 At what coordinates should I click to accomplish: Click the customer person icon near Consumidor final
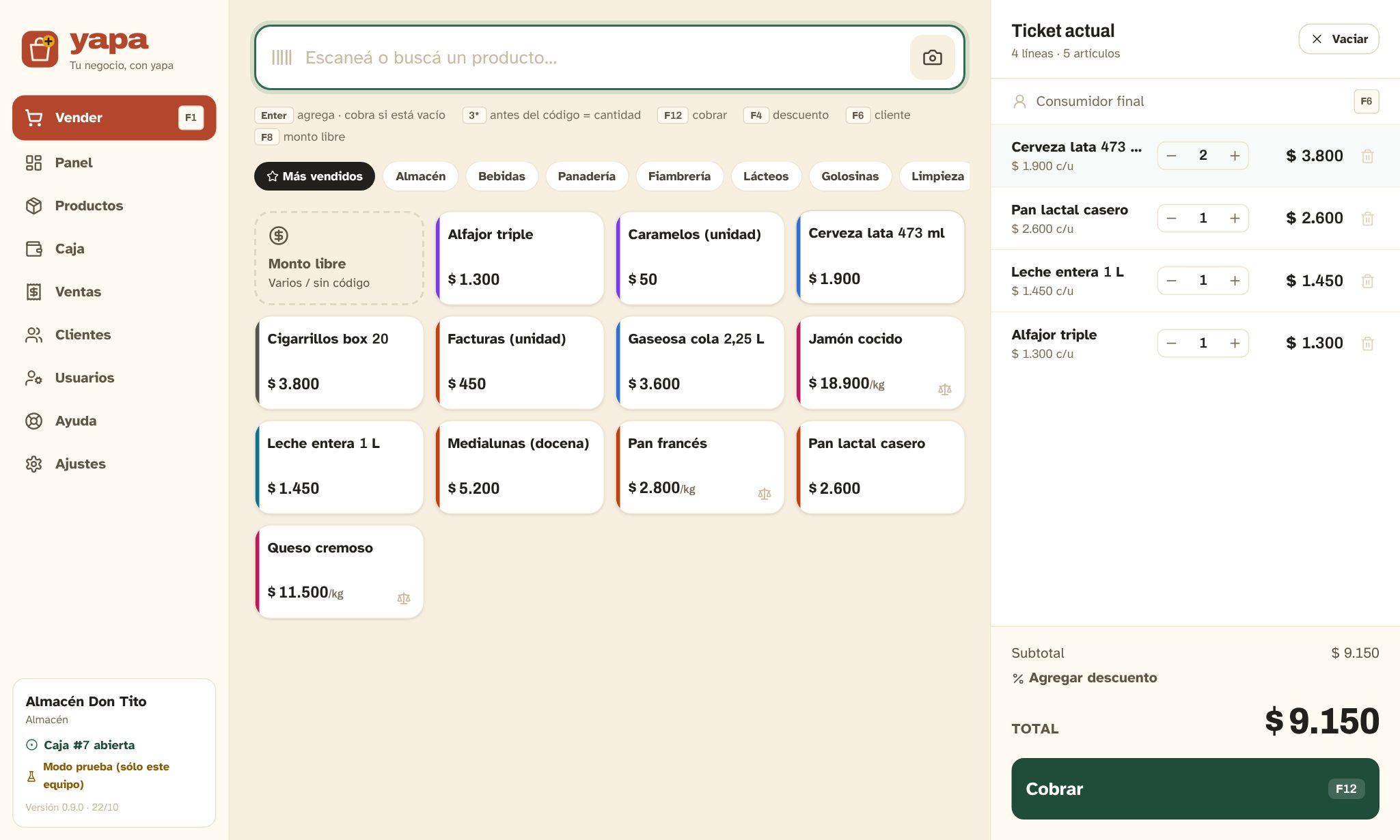click(1019, 101)
